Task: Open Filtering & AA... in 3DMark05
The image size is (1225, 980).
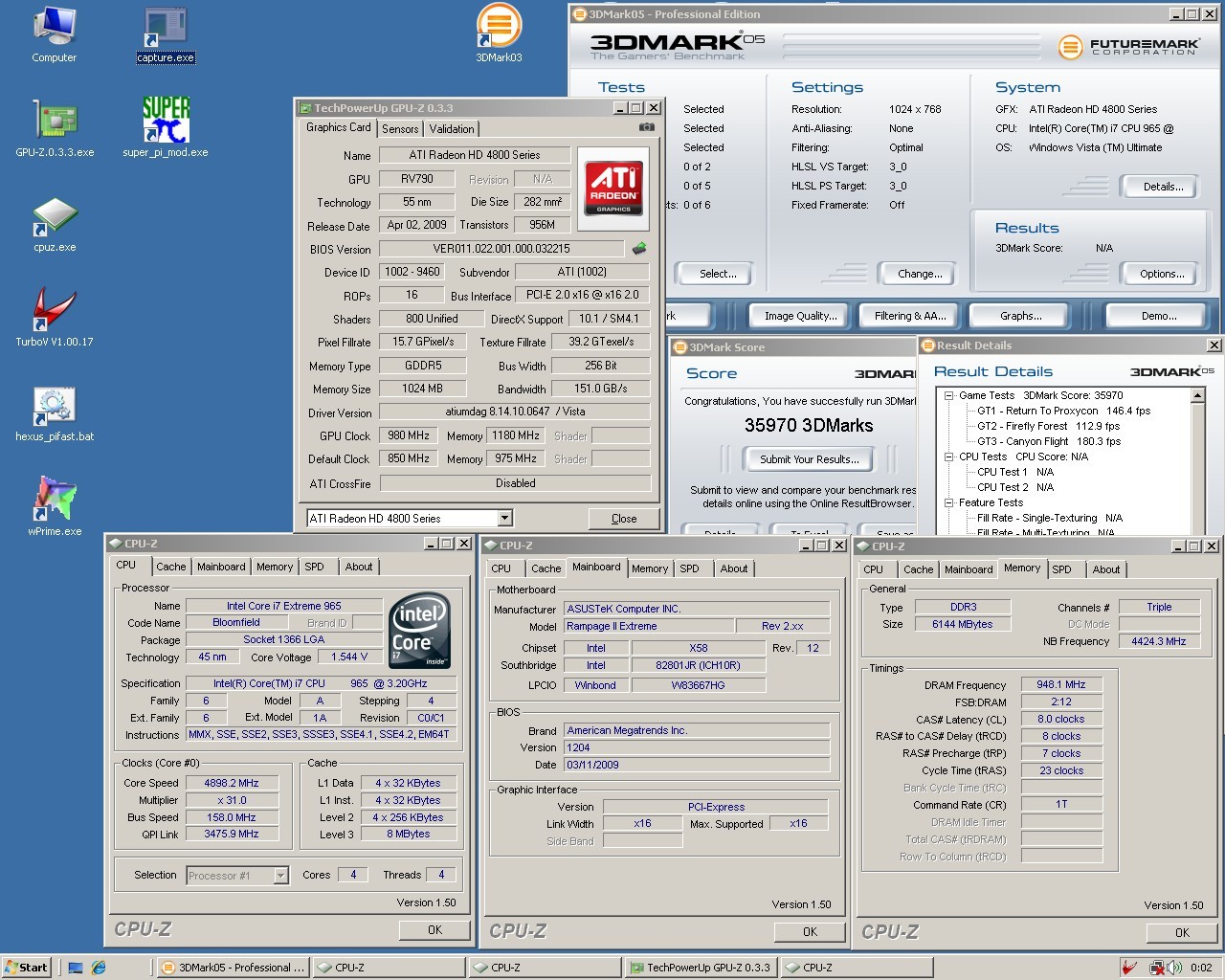Action: click(x=910, y=316)
